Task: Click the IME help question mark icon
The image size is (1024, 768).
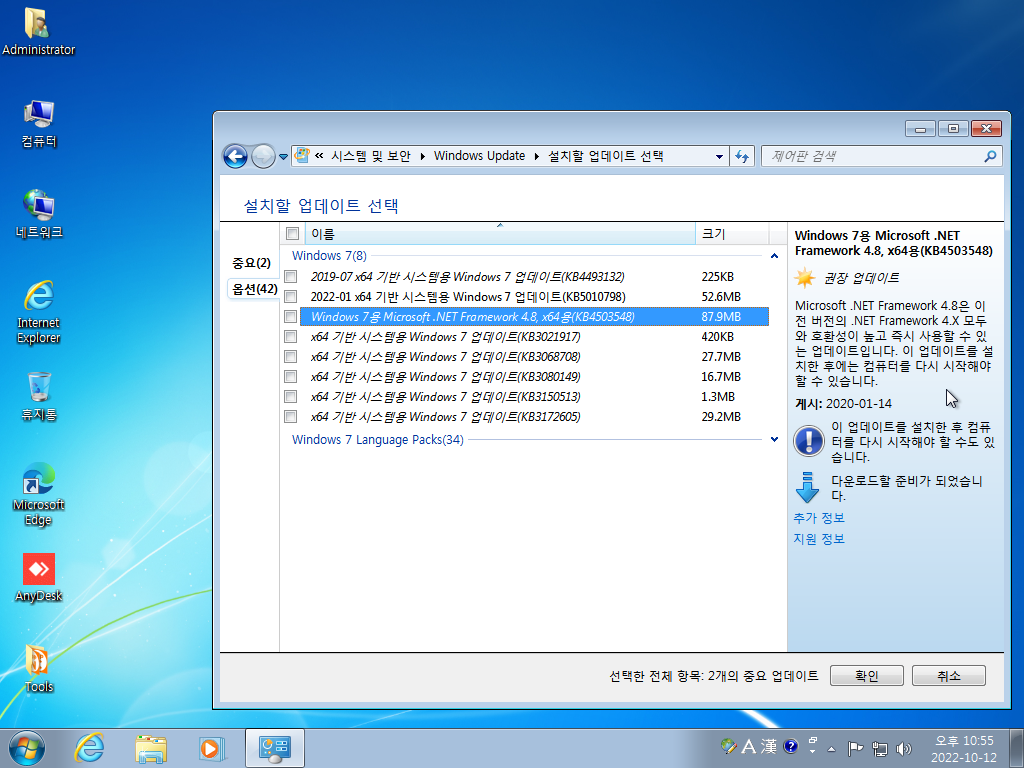Action: point(790,746)
